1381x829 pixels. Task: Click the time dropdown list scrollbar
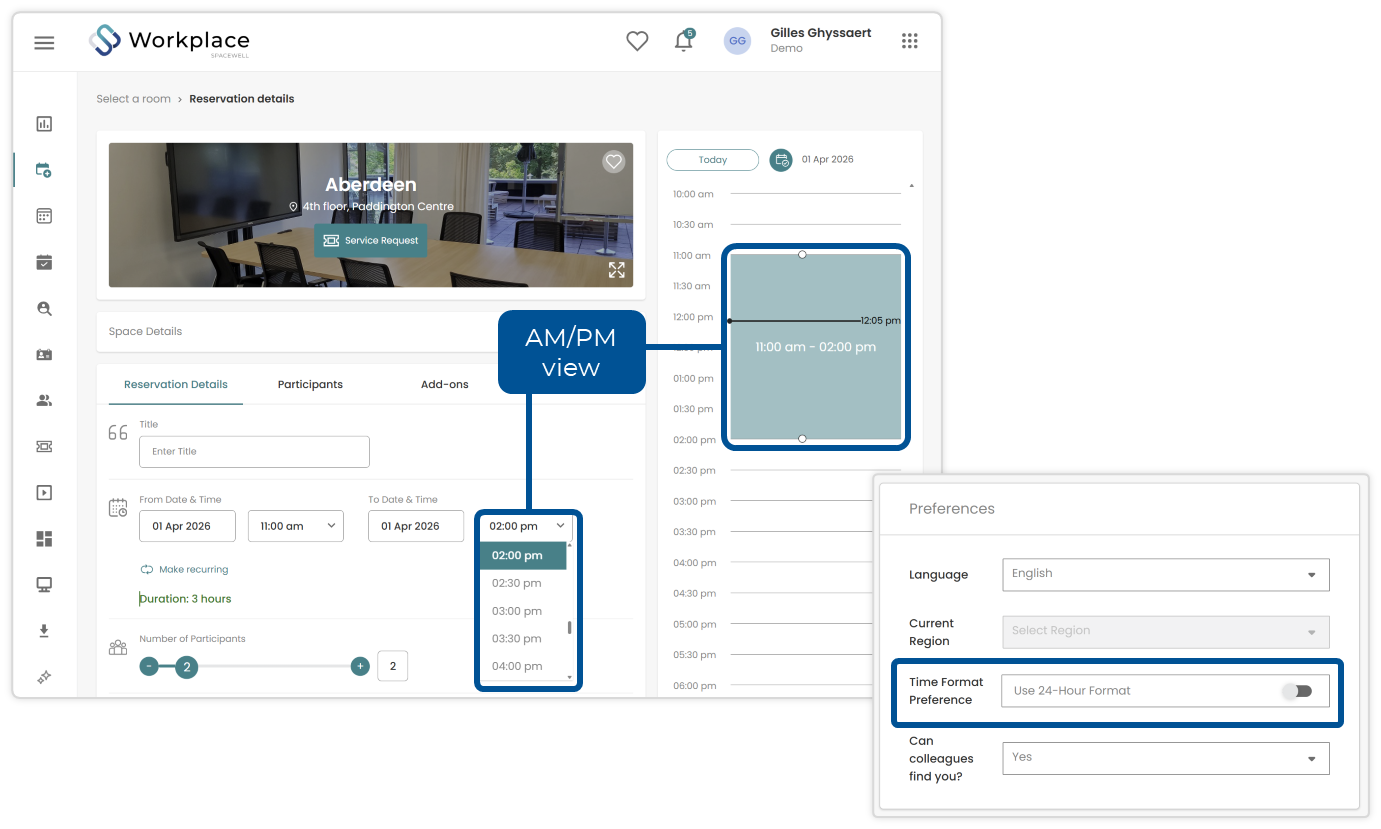pyautogui.click(x=570, y=628)
